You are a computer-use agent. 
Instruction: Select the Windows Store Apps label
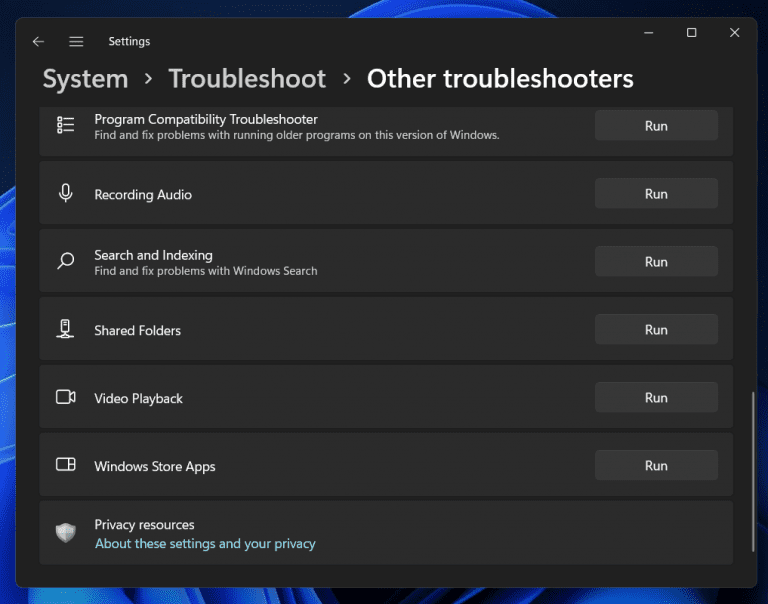pos(155,466)
